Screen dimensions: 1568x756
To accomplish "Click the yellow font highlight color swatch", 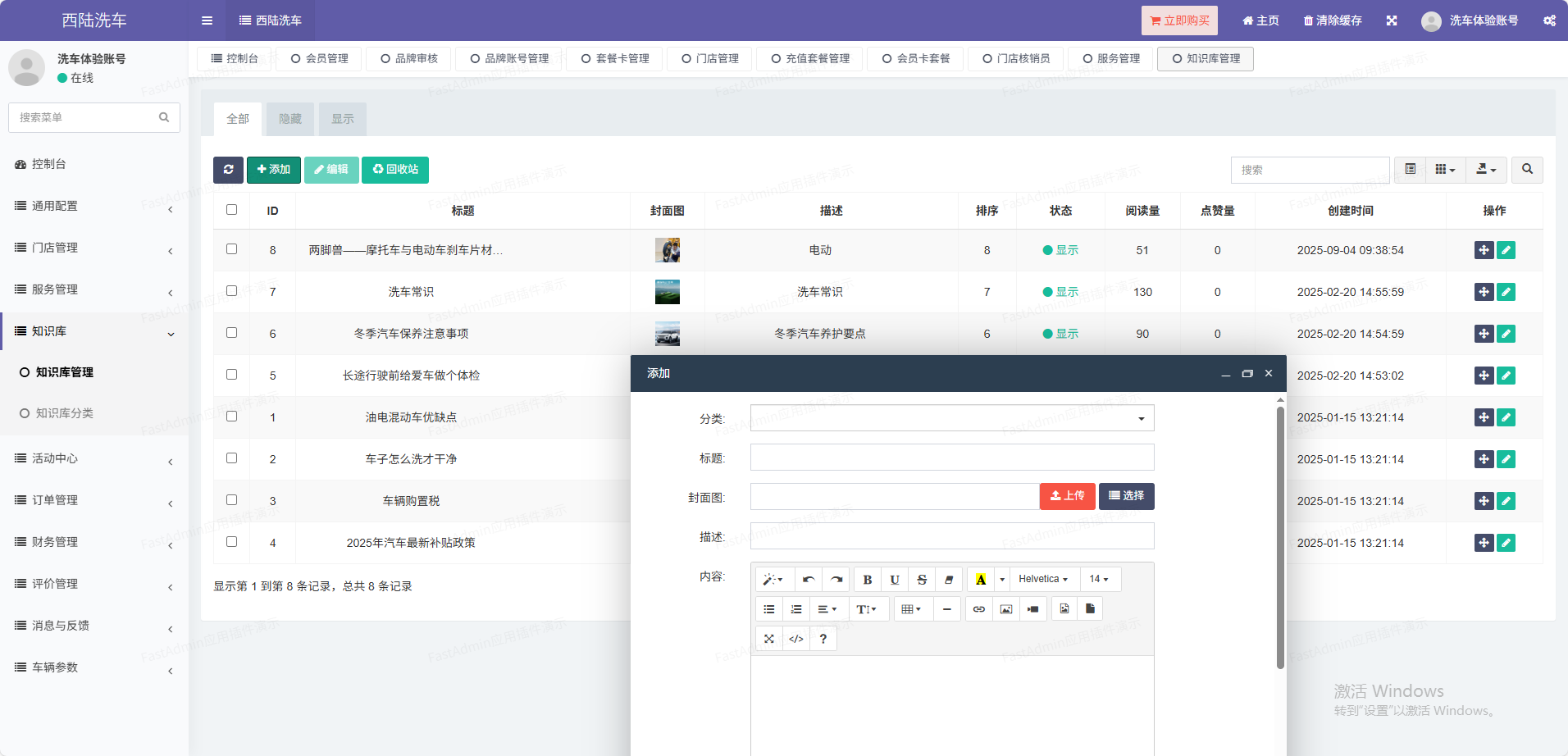I will click(x=980, y=580).
